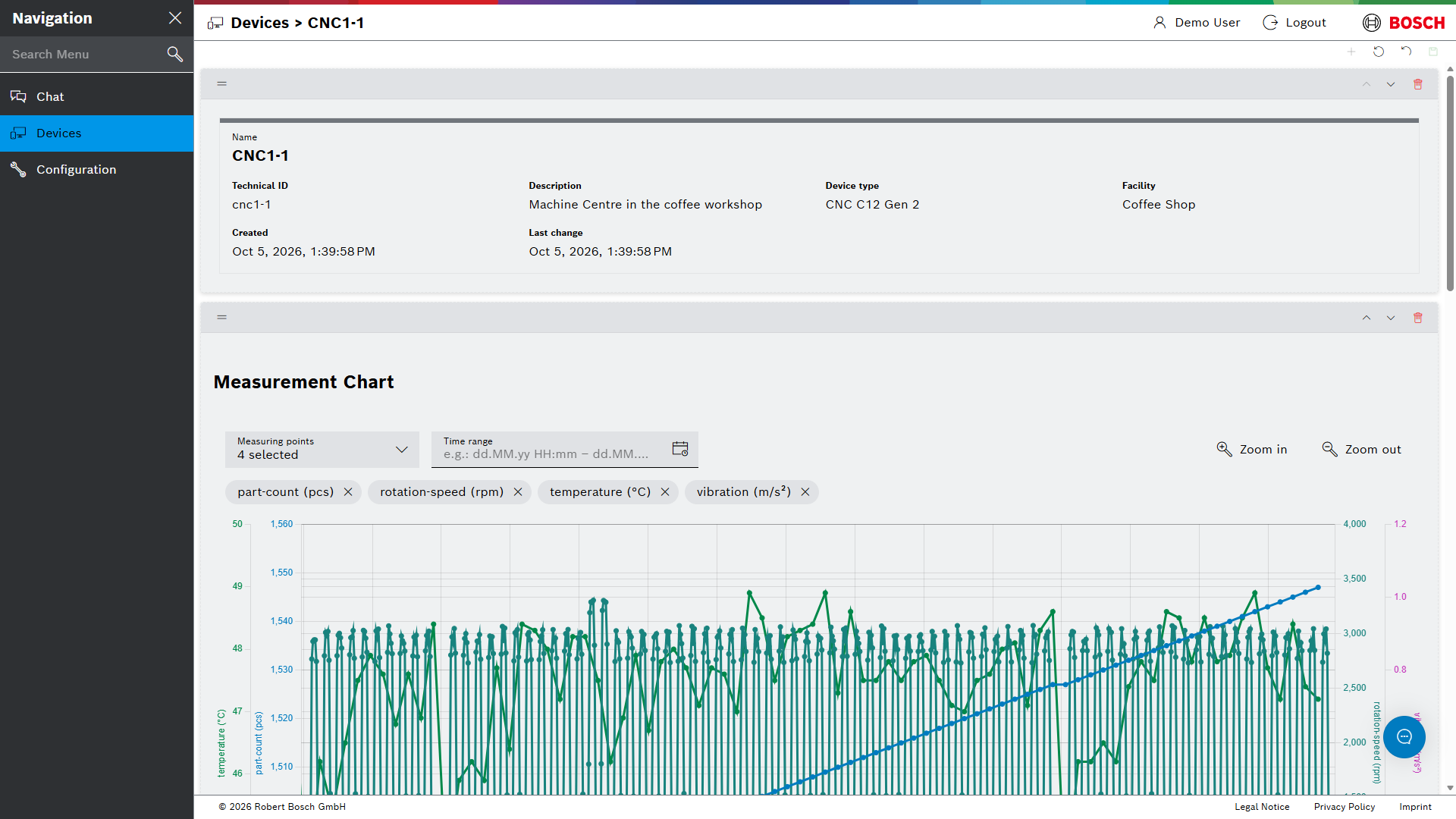Viewport: 1456px width, 819px height.
Task: Focus the Search Menu field
Action: click(x=83, y=54)
